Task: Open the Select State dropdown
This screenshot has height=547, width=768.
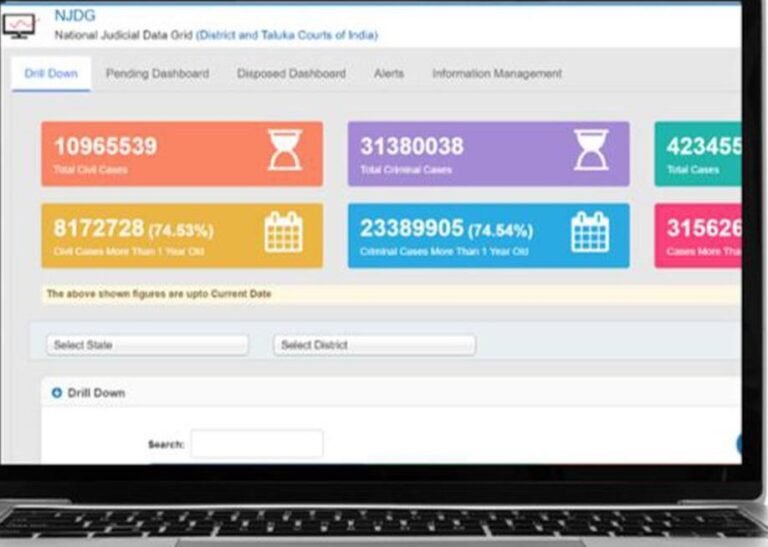Action: pyautogui.click(x=147, y=345)
